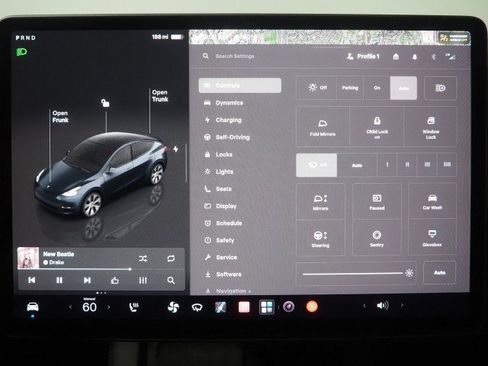The width and height of the screenshot is (488, 366).
Task: Tap the unlock padlock icon above the car
Action: point(105,103)
